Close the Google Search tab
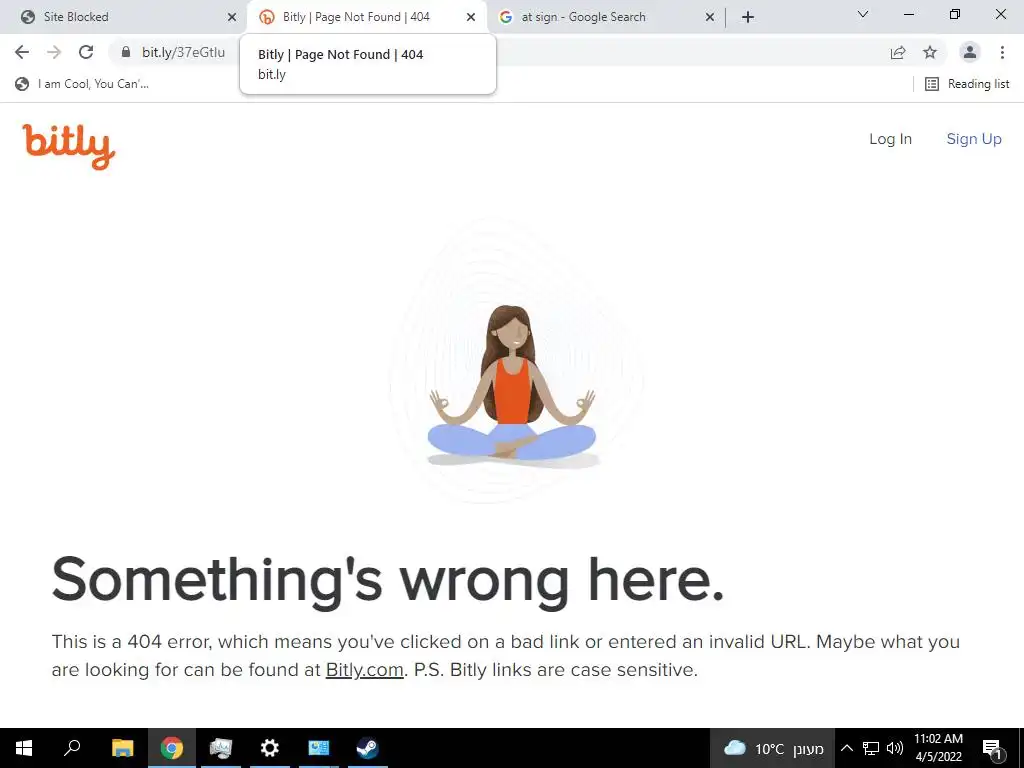Screen dimensions: 1024x768 tap(710, 18)
